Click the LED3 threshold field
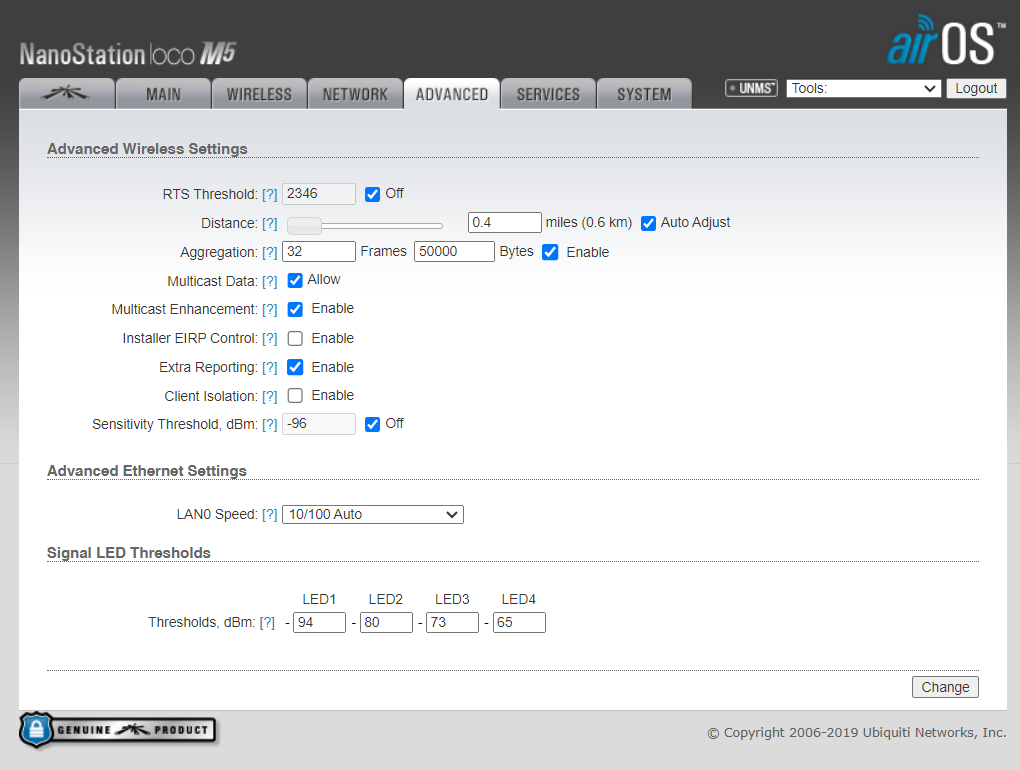 pos(453,622)
